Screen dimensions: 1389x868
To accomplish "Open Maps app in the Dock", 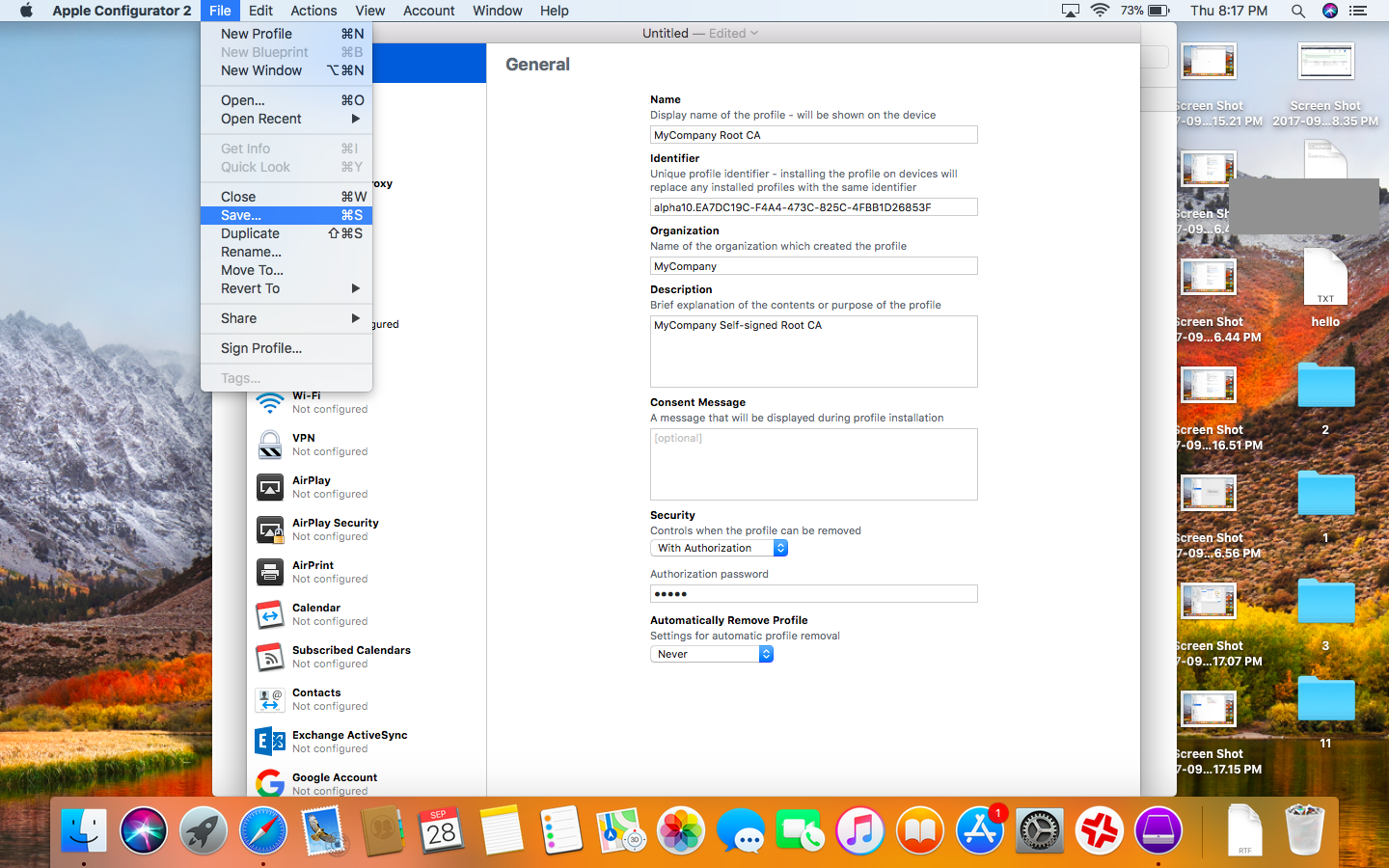I will [x=621, y=830].
